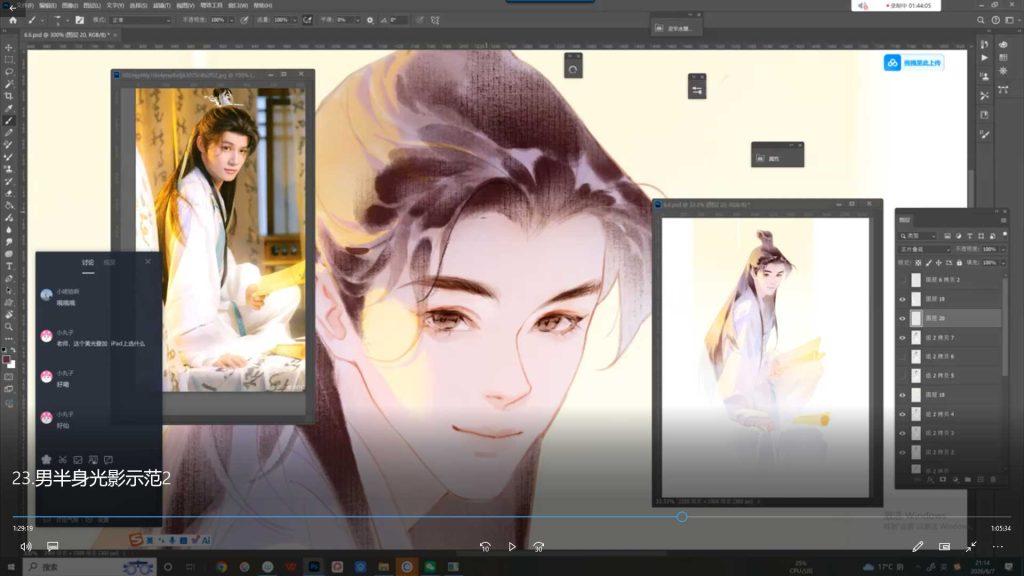Image resolution: width=1024 pixels, height=576 pixels.
Task: Toggle airbrush build-up in options bar
Action: pos(308,20)
